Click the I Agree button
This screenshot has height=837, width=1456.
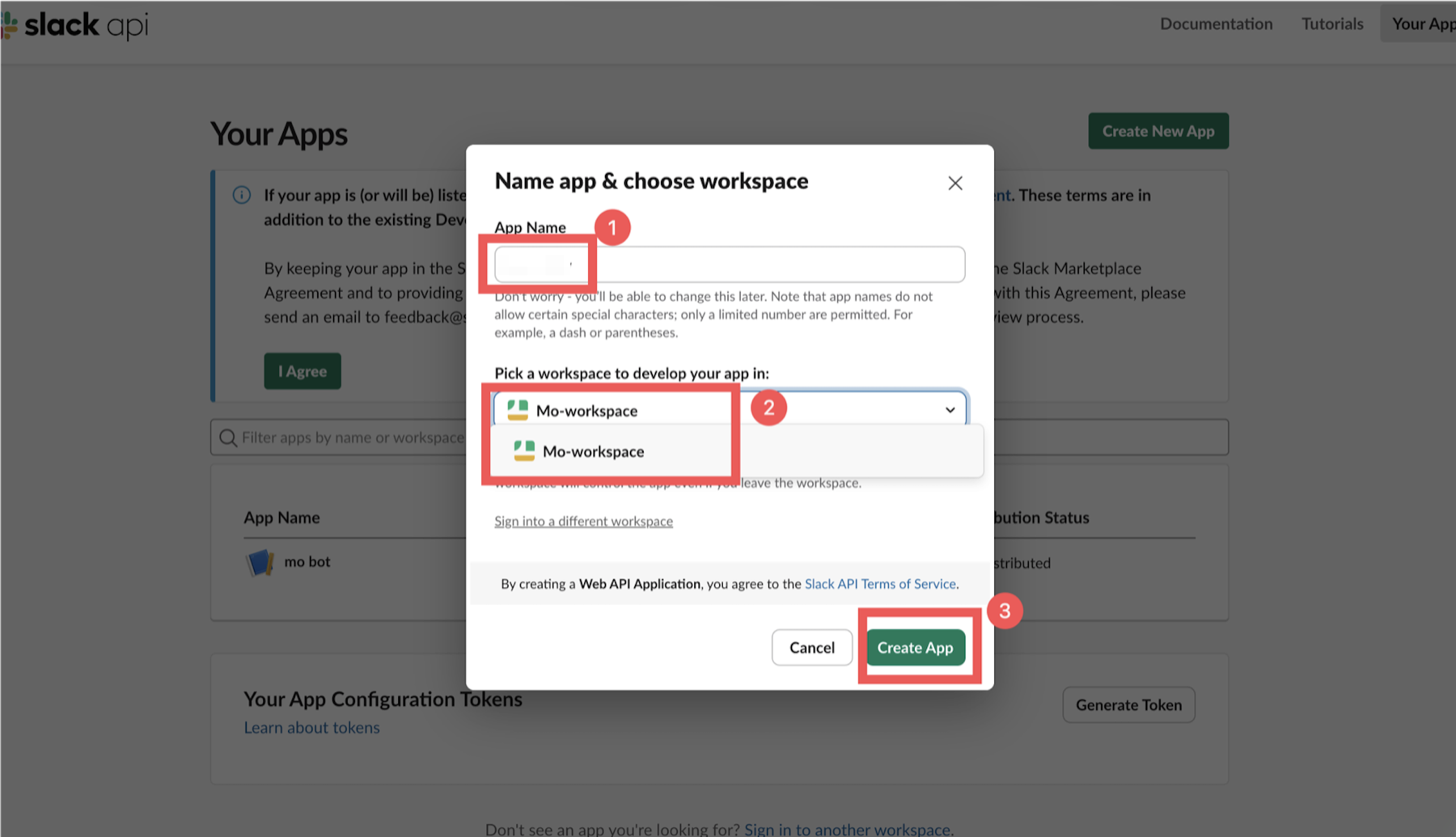click(303, 371)
